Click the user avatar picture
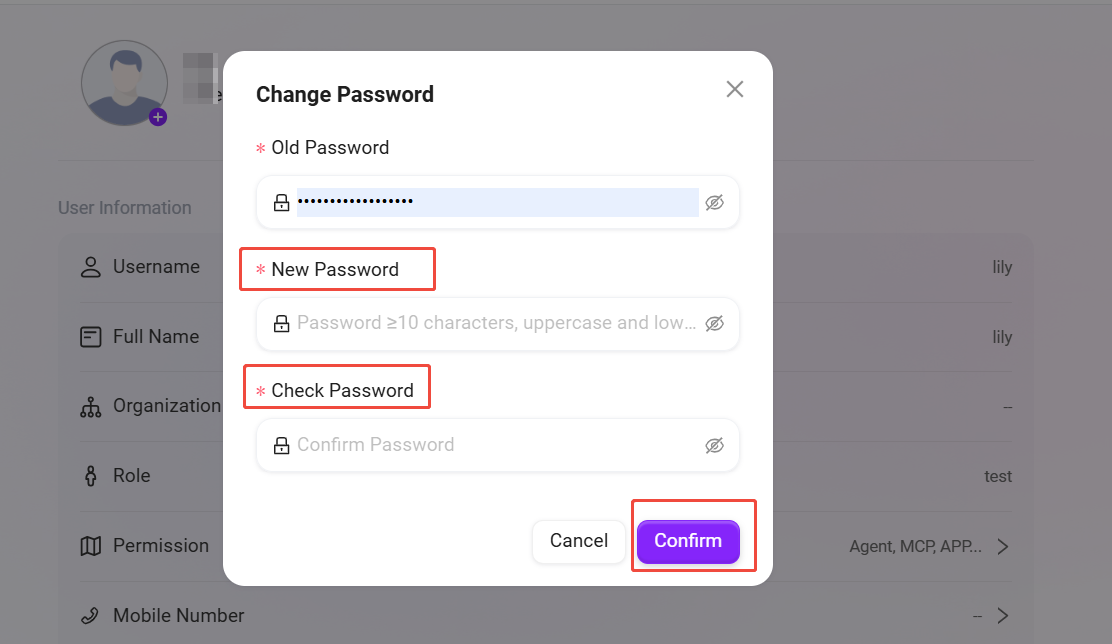Viewport: 1112px width, 644px height. [x=124, y=82]
